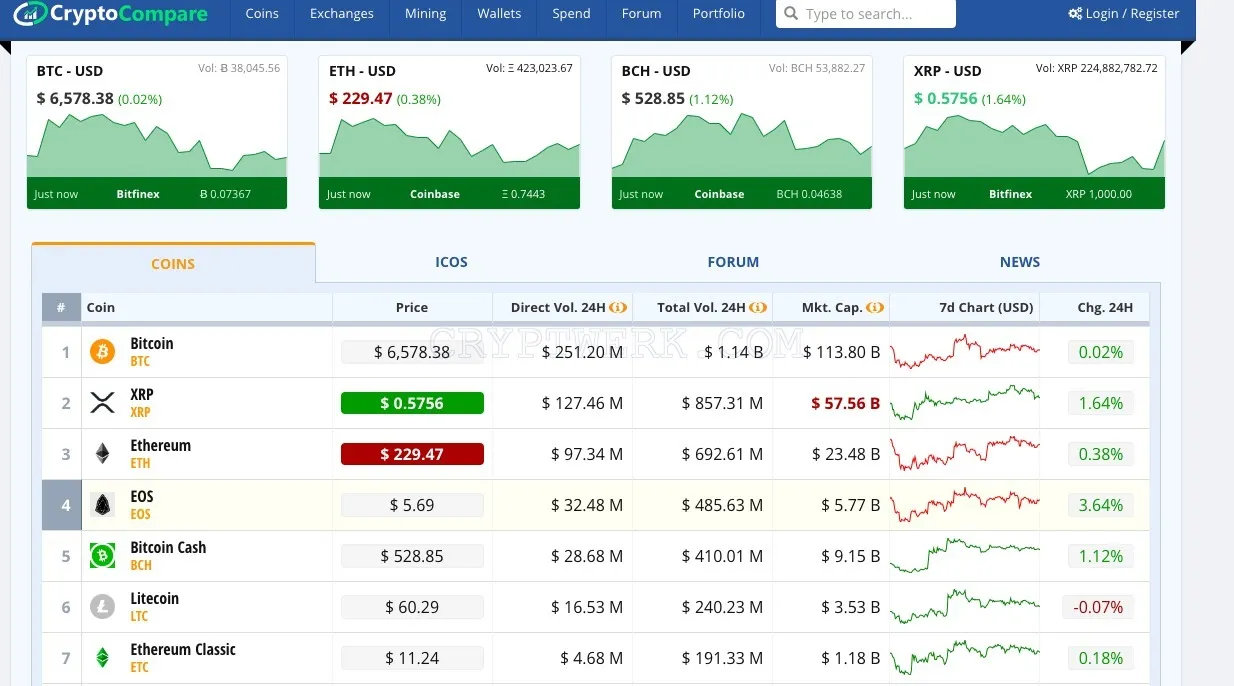Screen dimensions: 1234x686
Task: Click Bitcoin price $ 6,578.38 in table
Action: (412, 352)
